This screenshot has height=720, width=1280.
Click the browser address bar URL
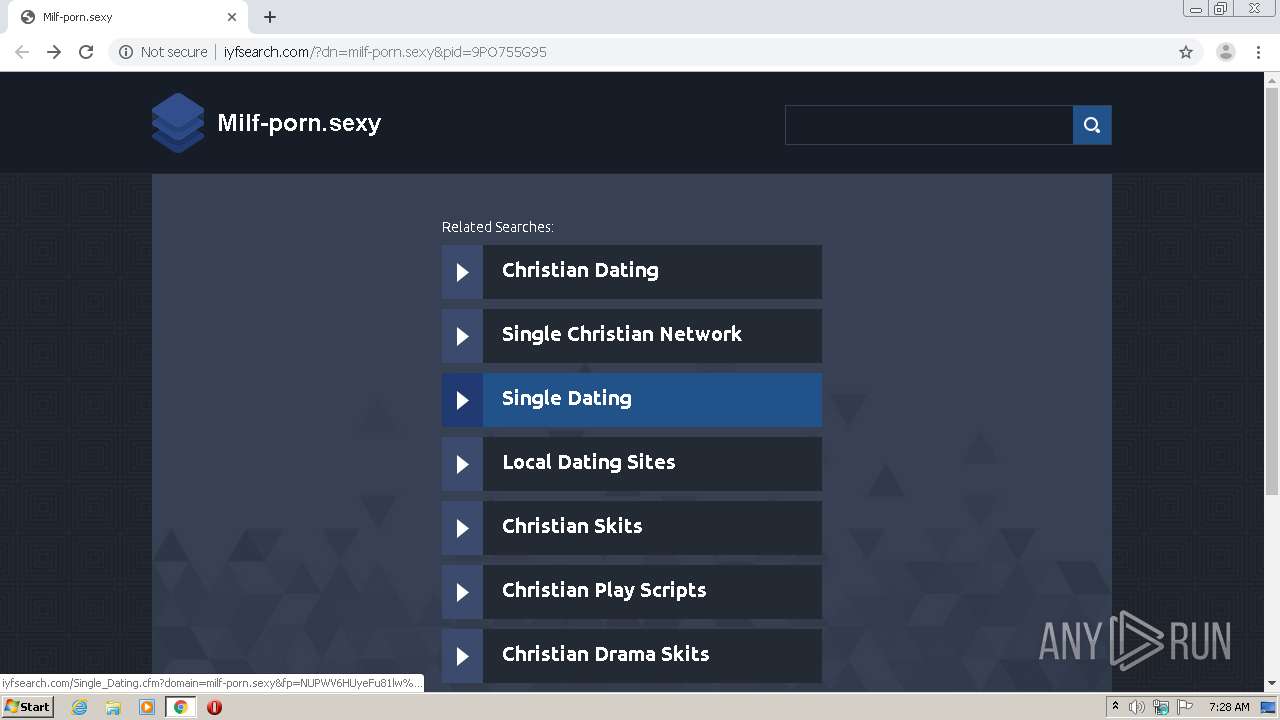(385, 52)
